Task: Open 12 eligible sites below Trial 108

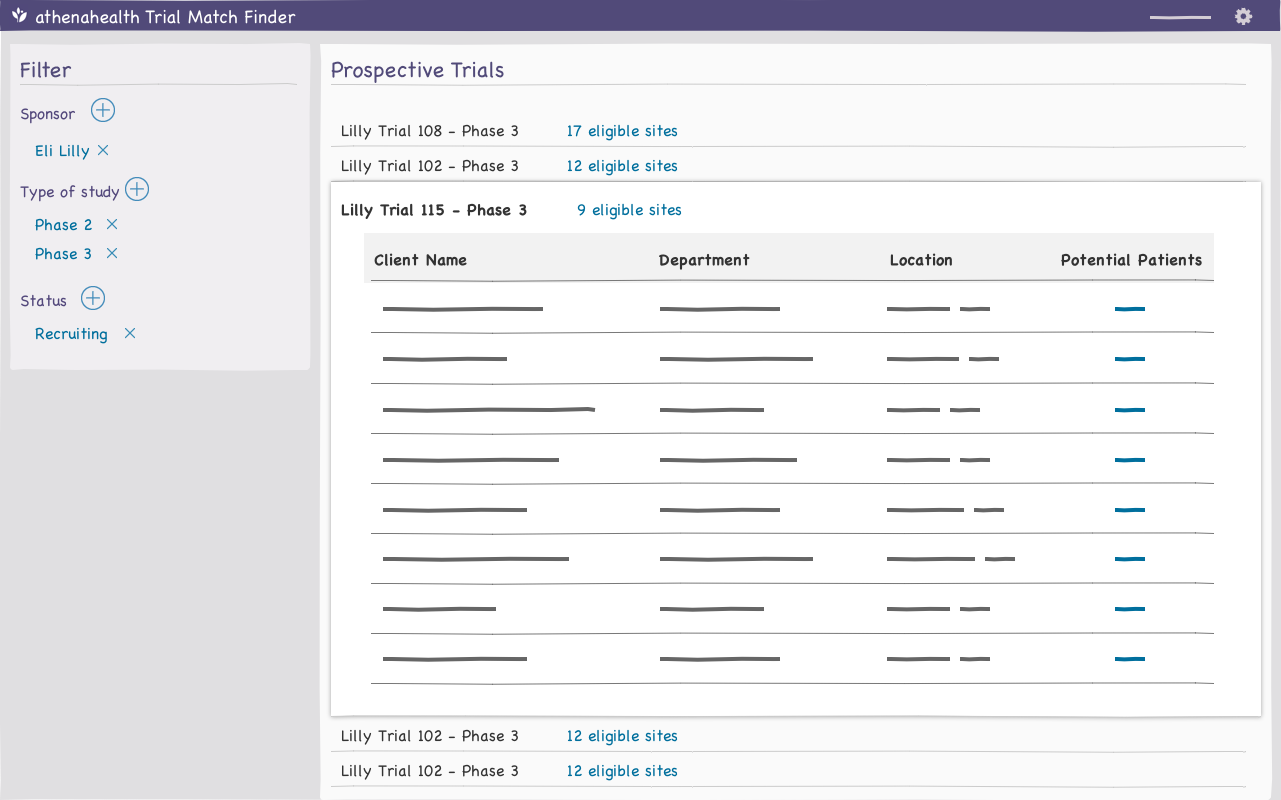Action: [622, 166]
